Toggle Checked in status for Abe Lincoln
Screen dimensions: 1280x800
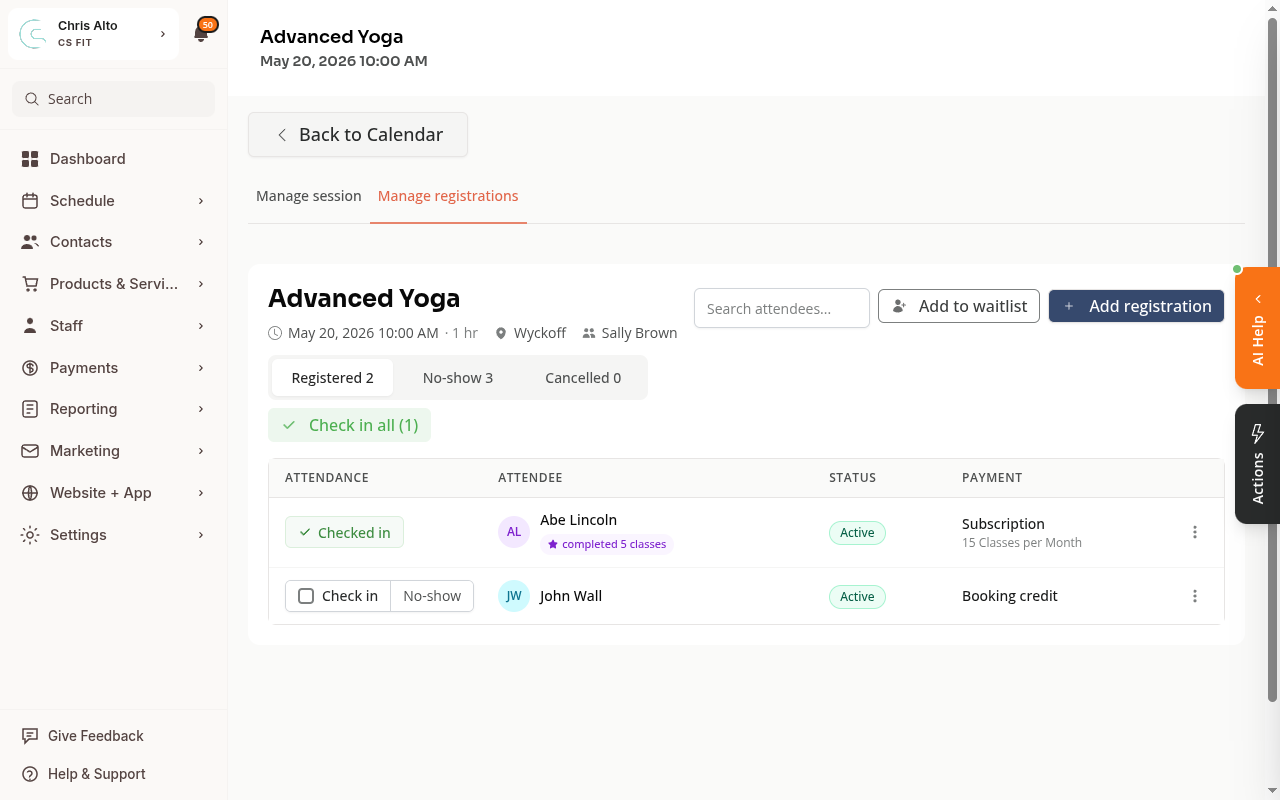[344, 532]
